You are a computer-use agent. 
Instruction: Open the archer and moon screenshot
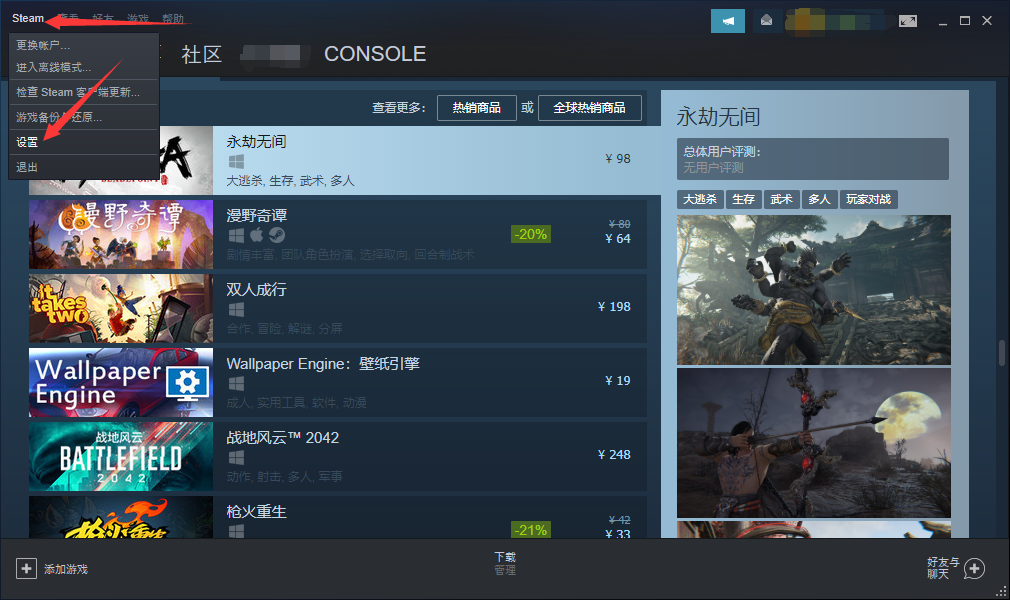coord(814,443)
